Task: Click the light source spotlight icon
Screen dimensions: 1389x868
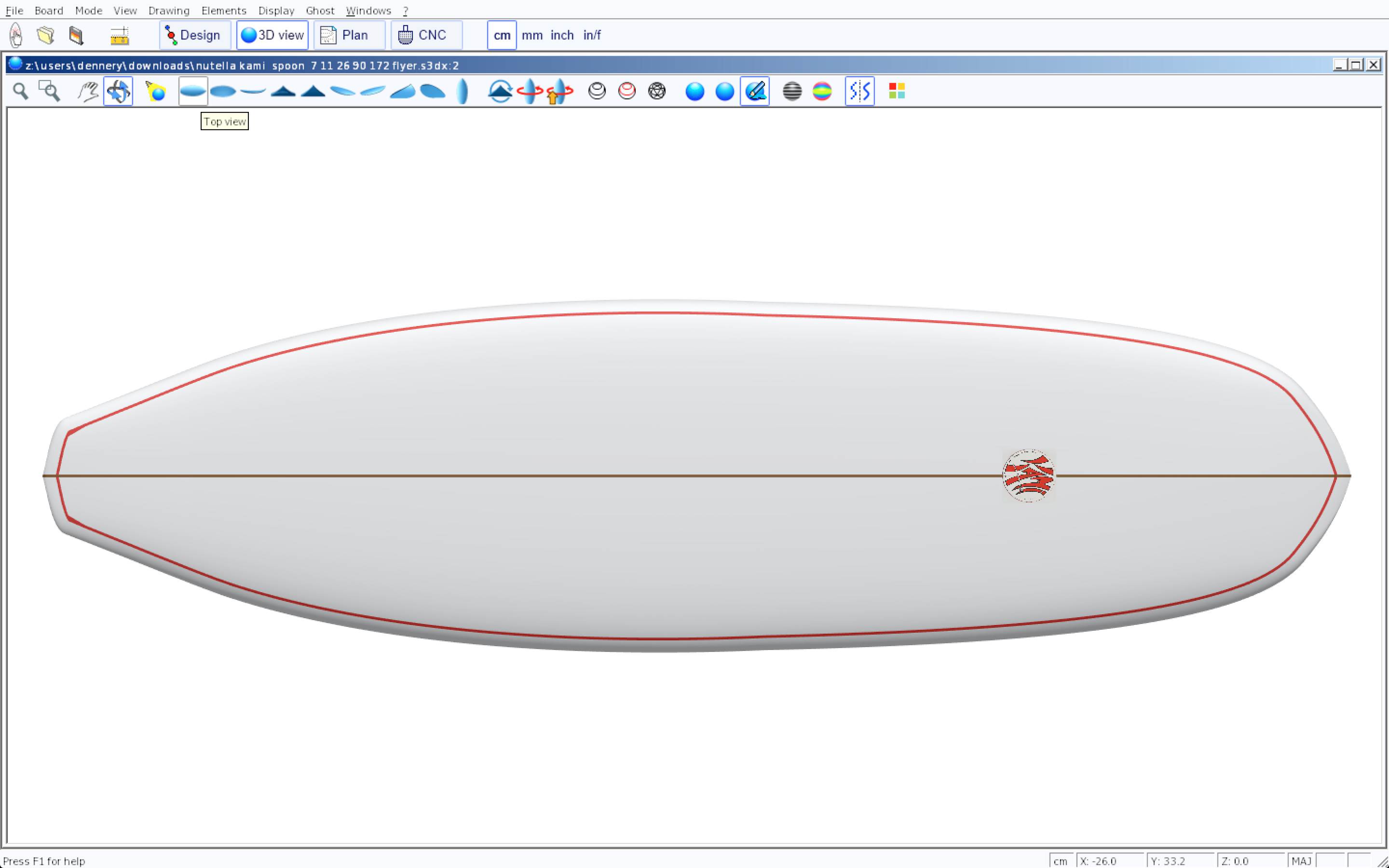Action: 156,91
